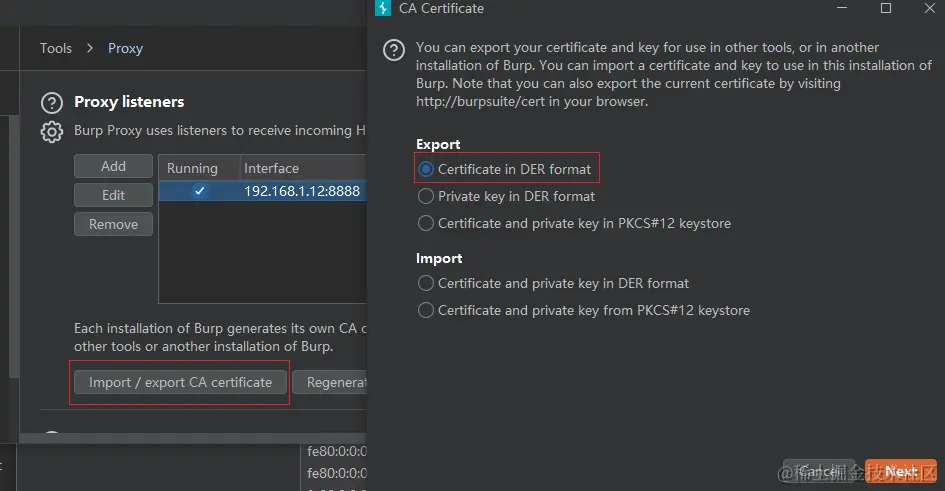Open help icon for Proxy listeners
Viewport: 945px width, 491px height.
[x=52, y=103]
